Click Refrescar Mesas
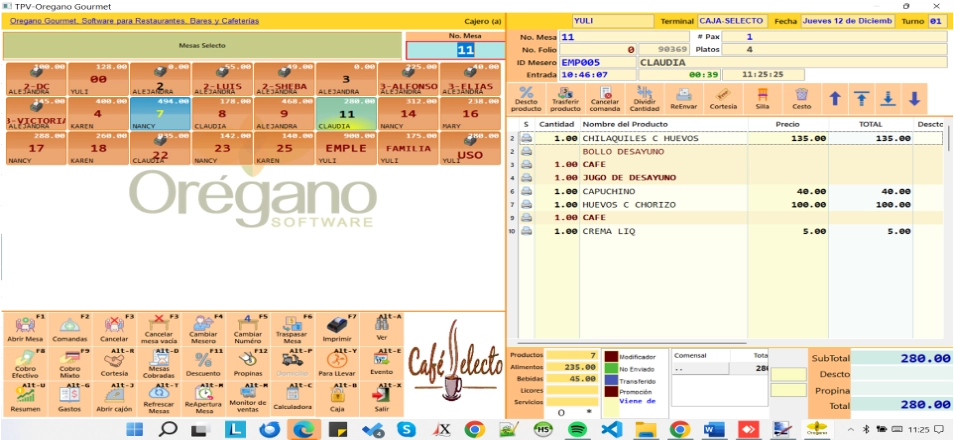 [159, 398]
